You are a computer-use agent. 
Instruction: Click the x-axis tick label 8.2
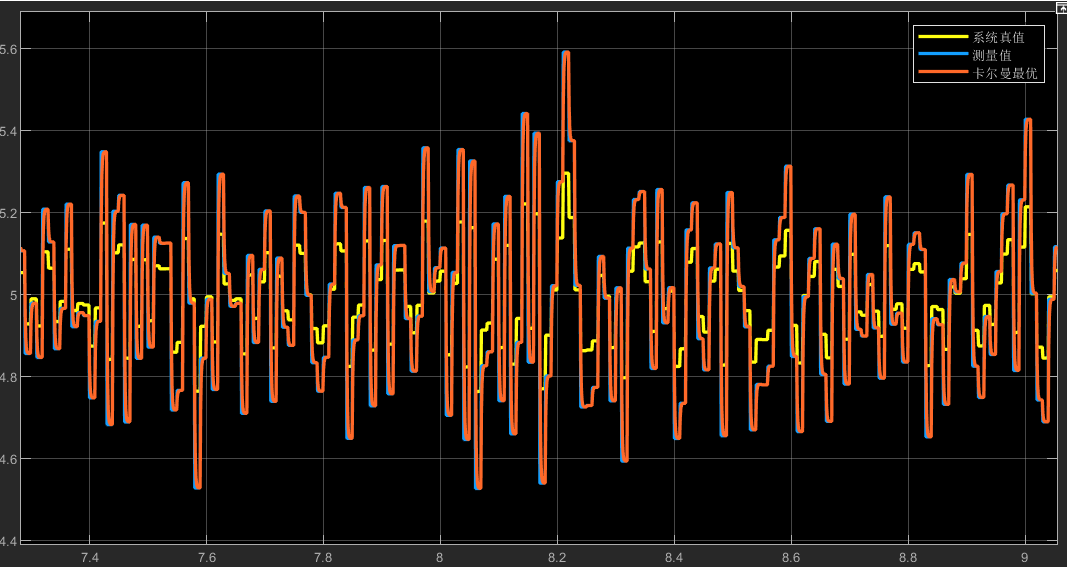(557, 556)
